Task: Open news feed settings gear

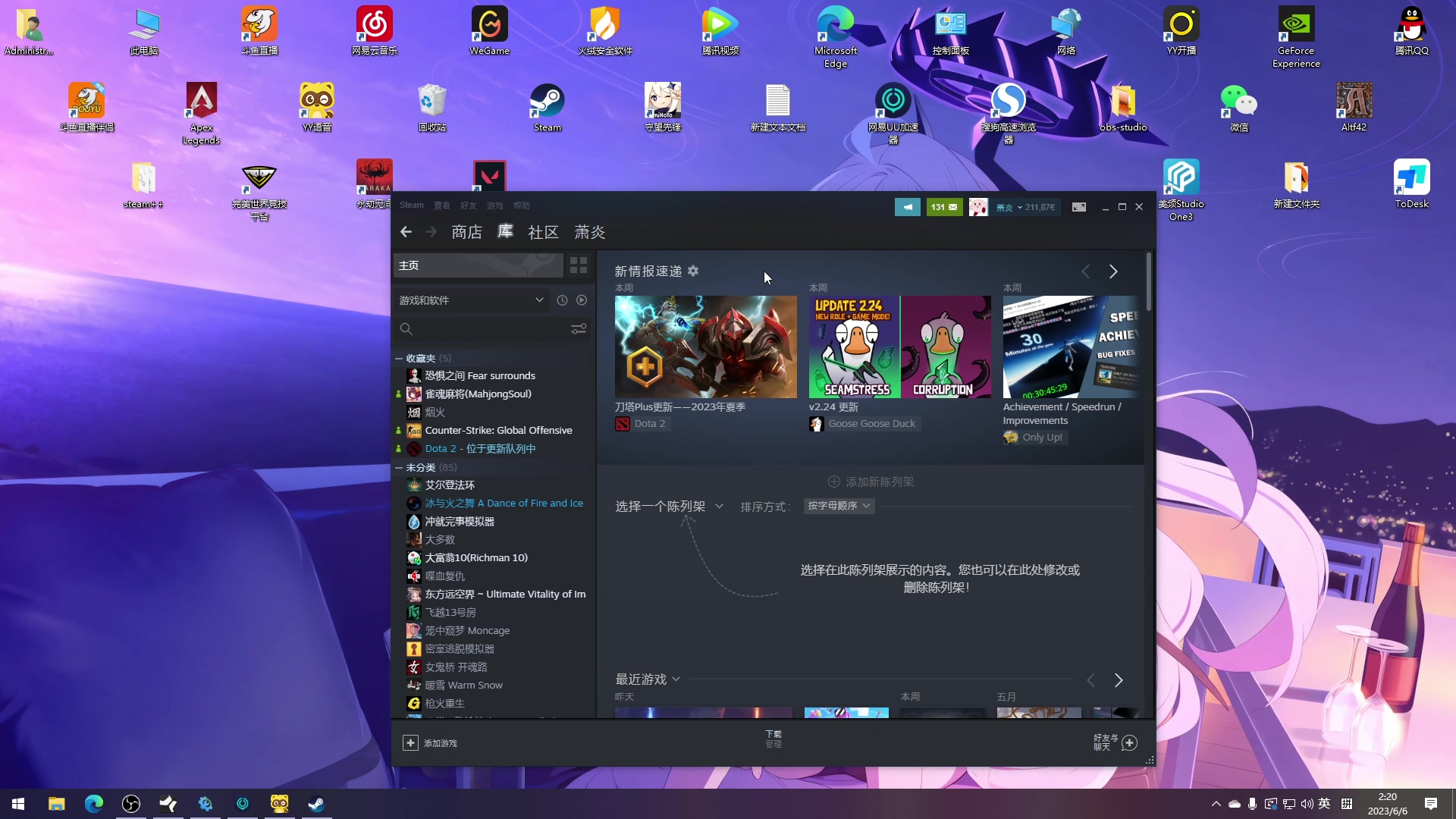Action: [692, 271]
